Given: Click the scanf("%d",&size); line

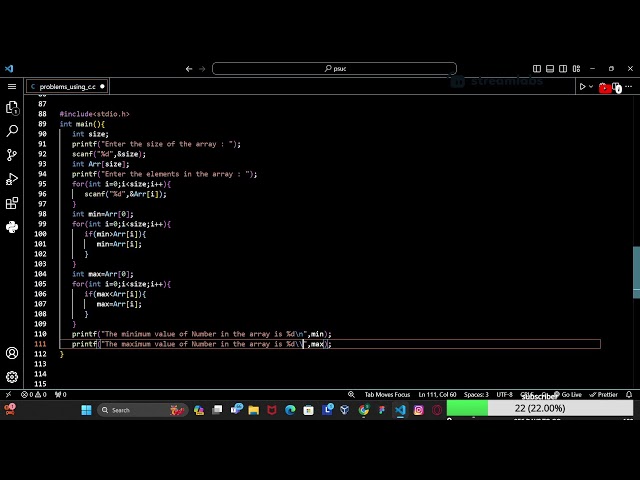Looking at the screenshot, I should 109,154.
